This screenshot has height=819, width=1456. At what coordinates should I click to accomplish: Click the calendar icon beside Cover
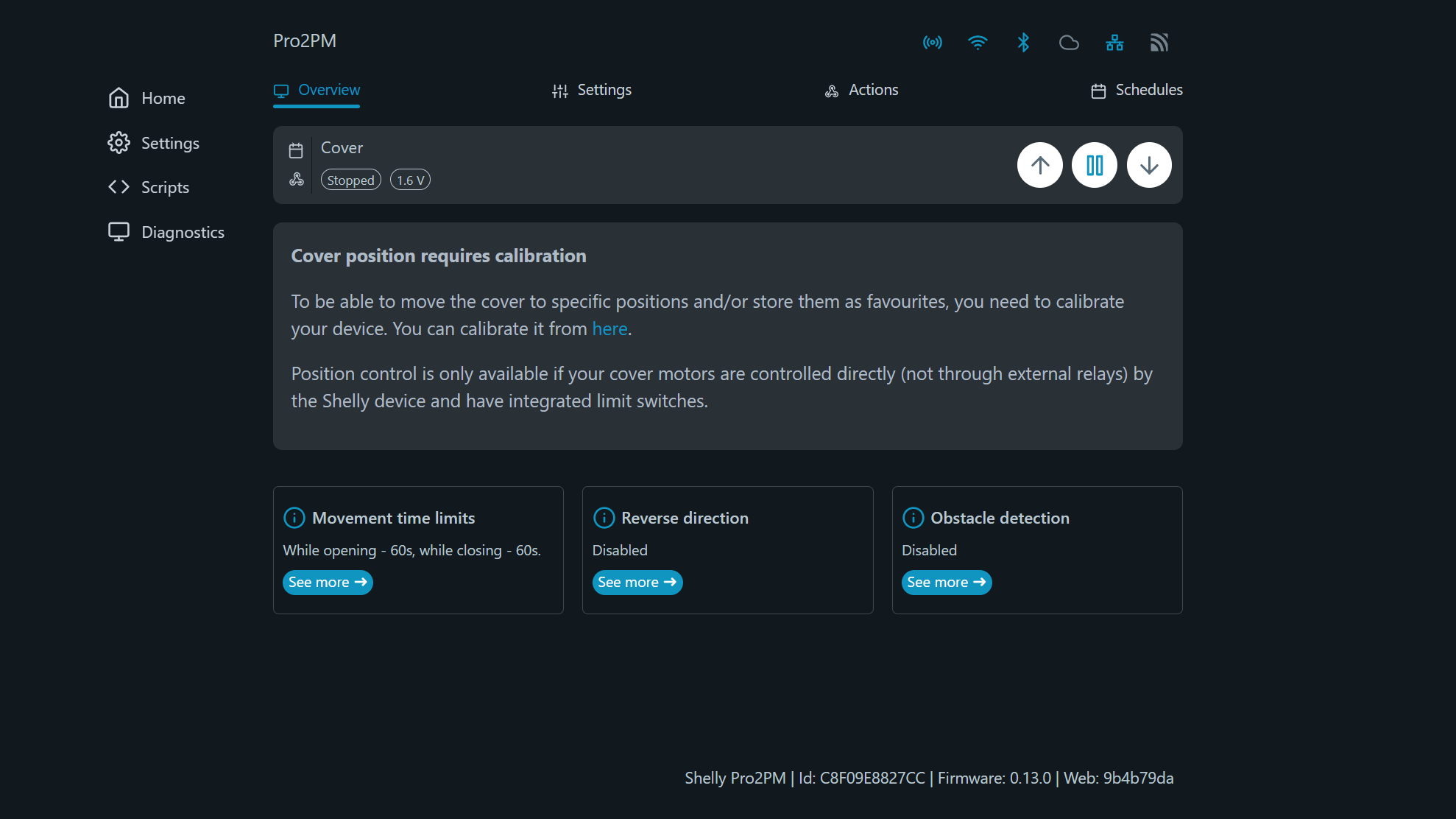point(296,150)
